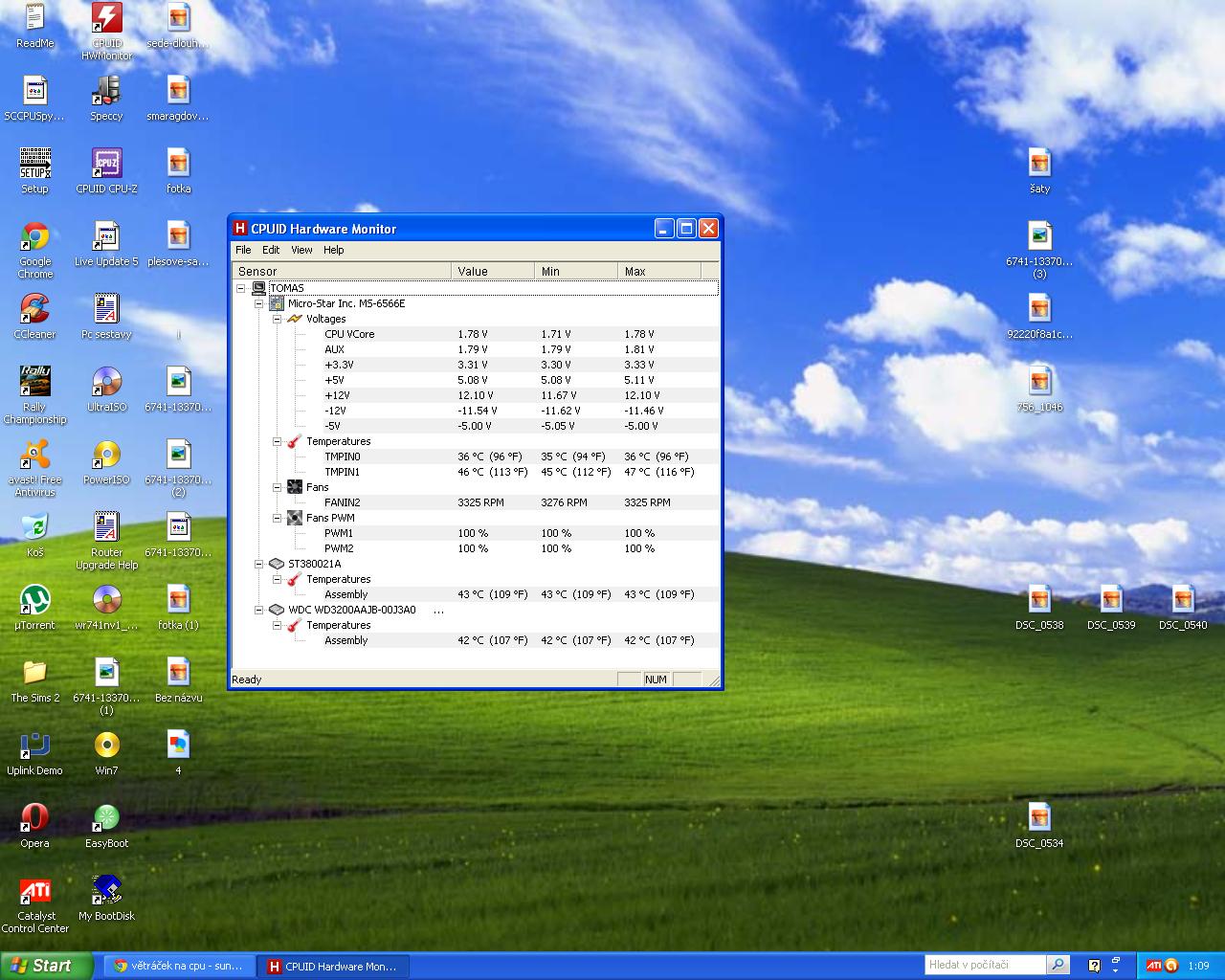Open the šaty image file

tap(1039, 171)
